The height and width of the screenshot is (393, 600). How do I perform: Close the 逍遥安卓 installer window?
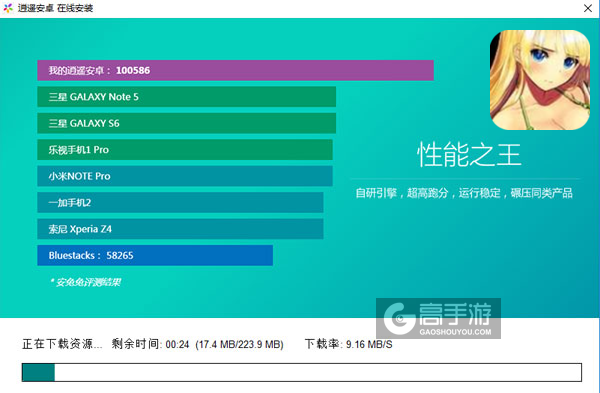(588, 8)
